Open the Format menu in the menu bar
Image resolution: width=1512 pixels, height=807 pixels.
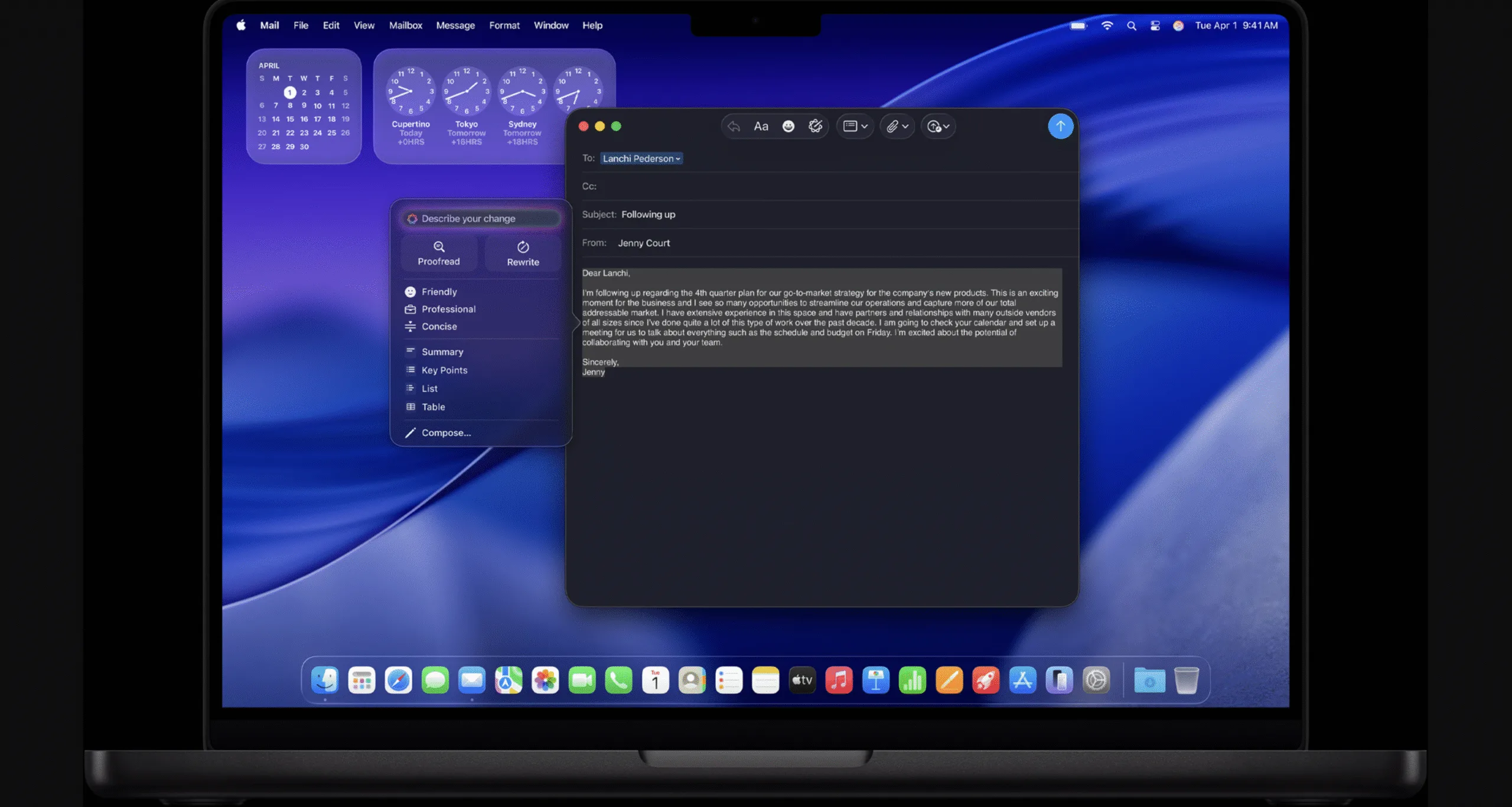(504, 25)
